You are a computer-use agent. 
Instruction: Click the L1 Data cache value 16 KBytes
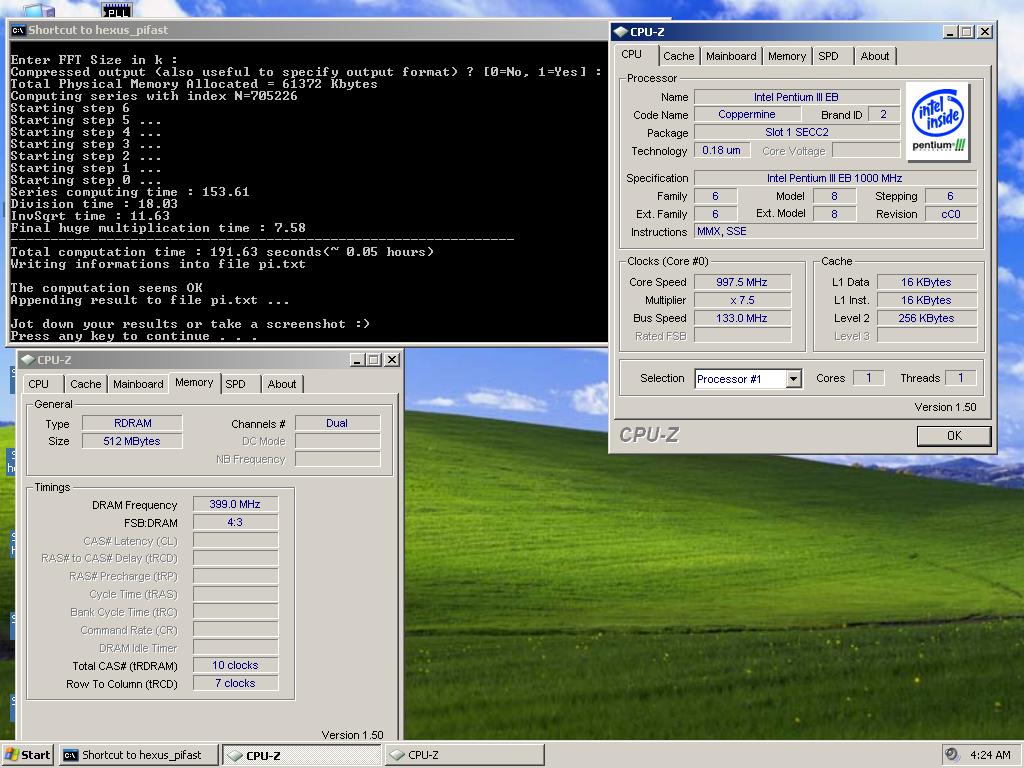point(926,282)
